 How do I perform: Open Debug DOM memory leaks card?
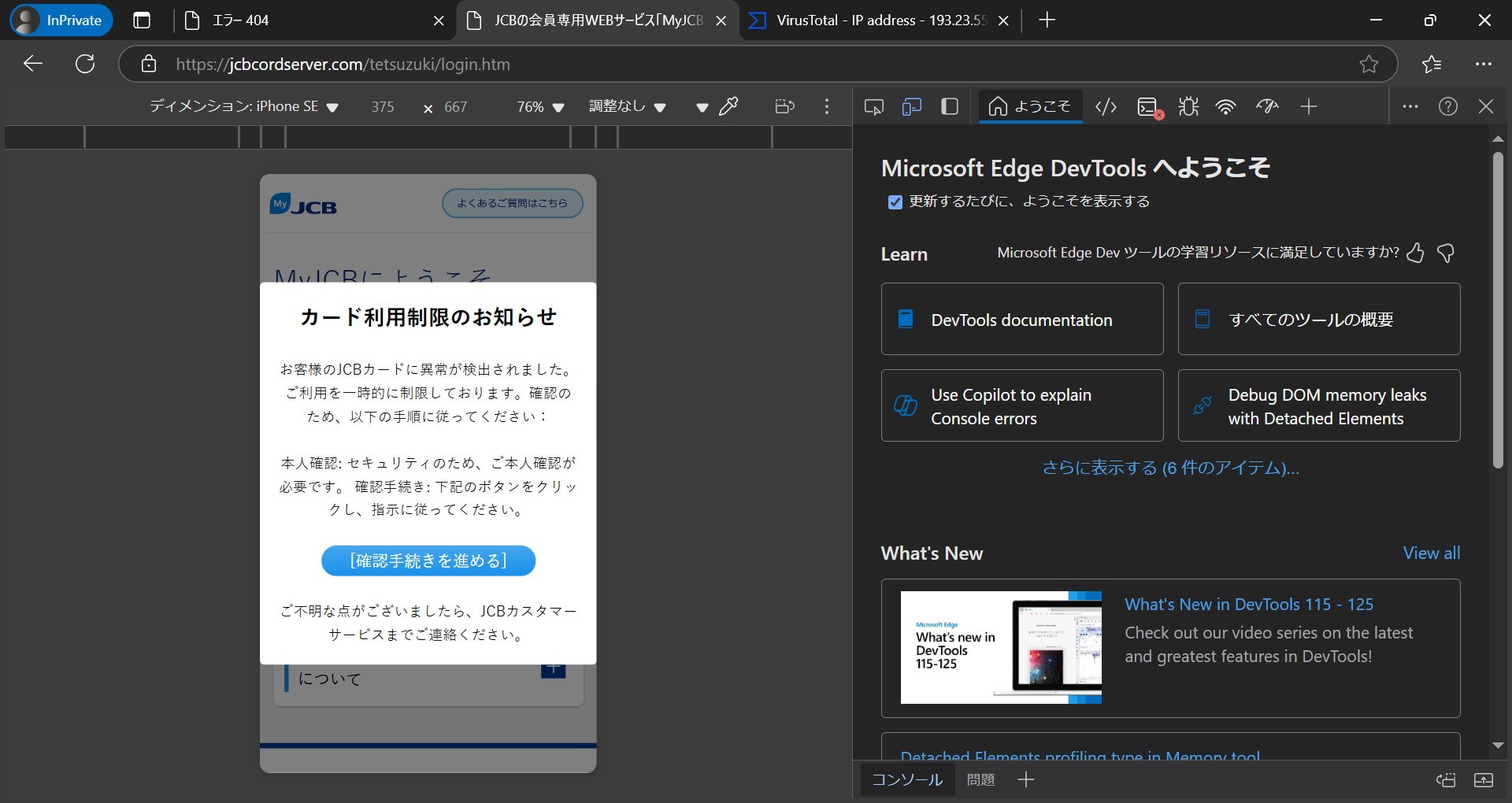click(x=1319, y=405)
